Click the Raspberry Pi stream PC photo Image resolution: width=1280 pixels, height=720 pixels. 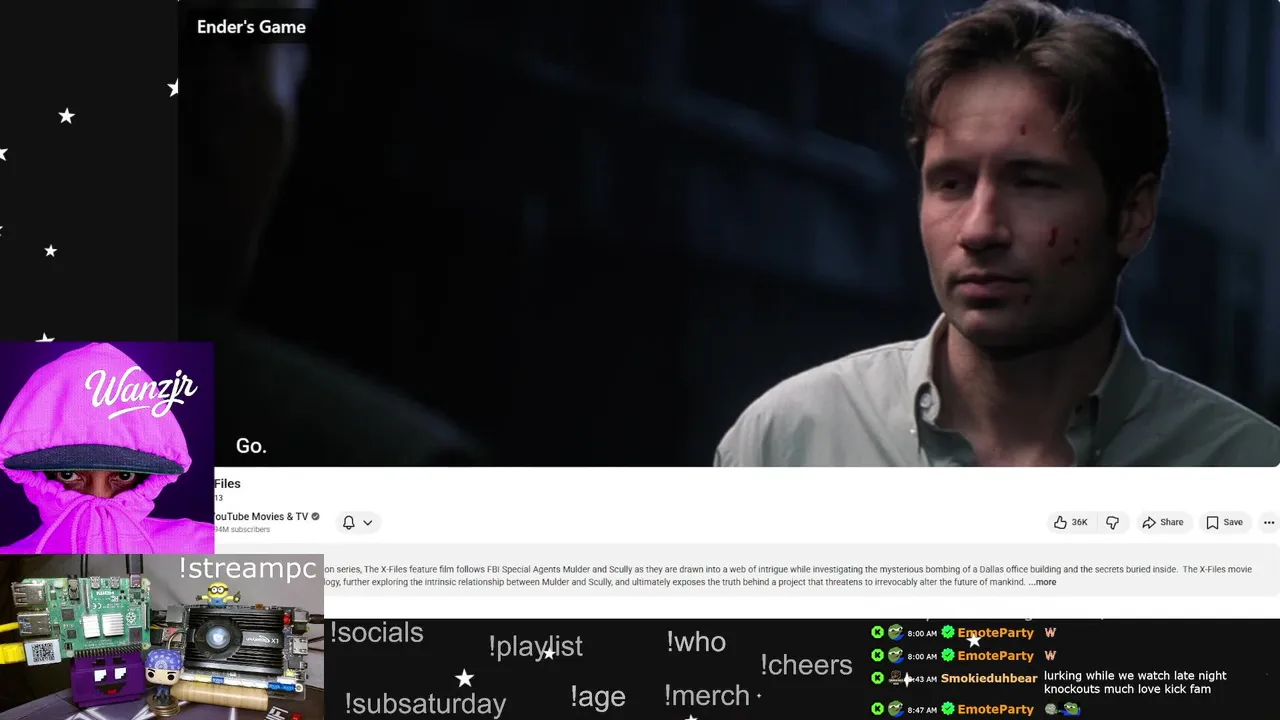tap(162, 637)
